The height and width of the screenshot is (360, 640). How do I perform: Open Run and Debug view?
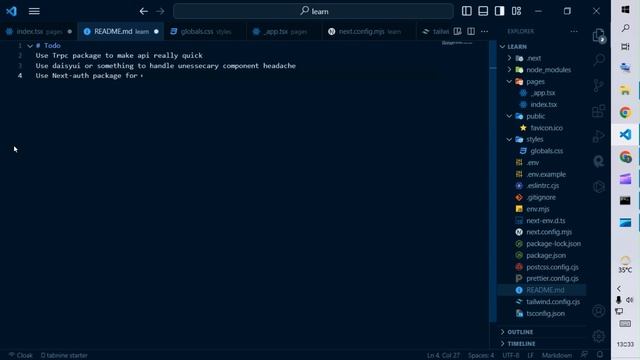coord(599,136)
